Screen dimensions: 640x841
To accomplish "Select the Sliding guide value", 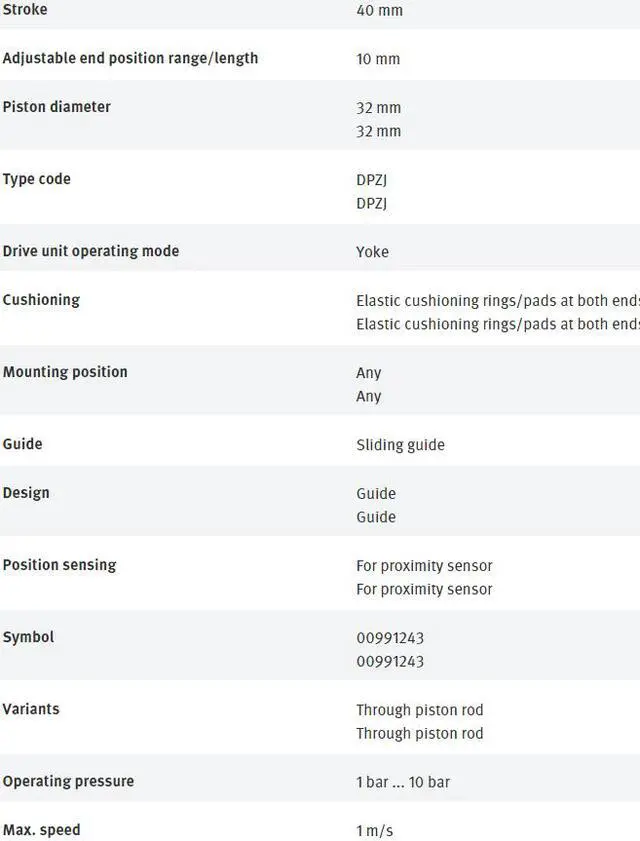I will click(400, 445).
